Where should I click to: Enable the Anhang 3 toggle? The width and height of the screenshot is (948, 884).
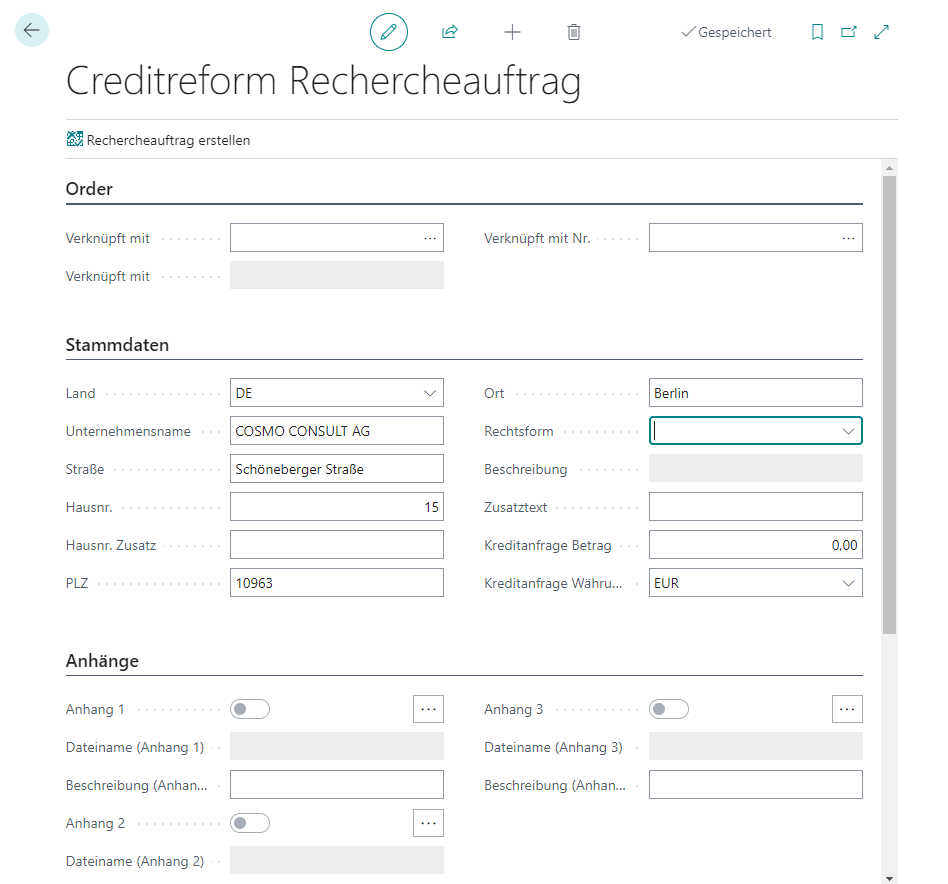pyautogui.click(x=668, y=708)
